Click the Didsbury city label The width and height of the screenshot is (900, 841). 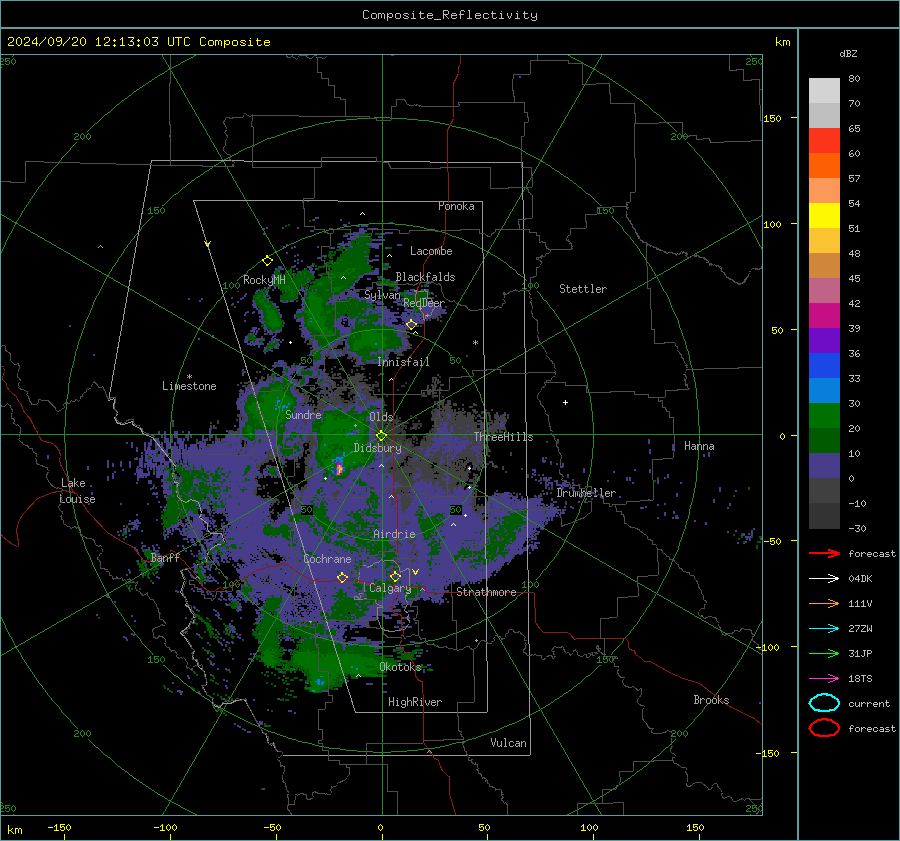pos(377,448)
